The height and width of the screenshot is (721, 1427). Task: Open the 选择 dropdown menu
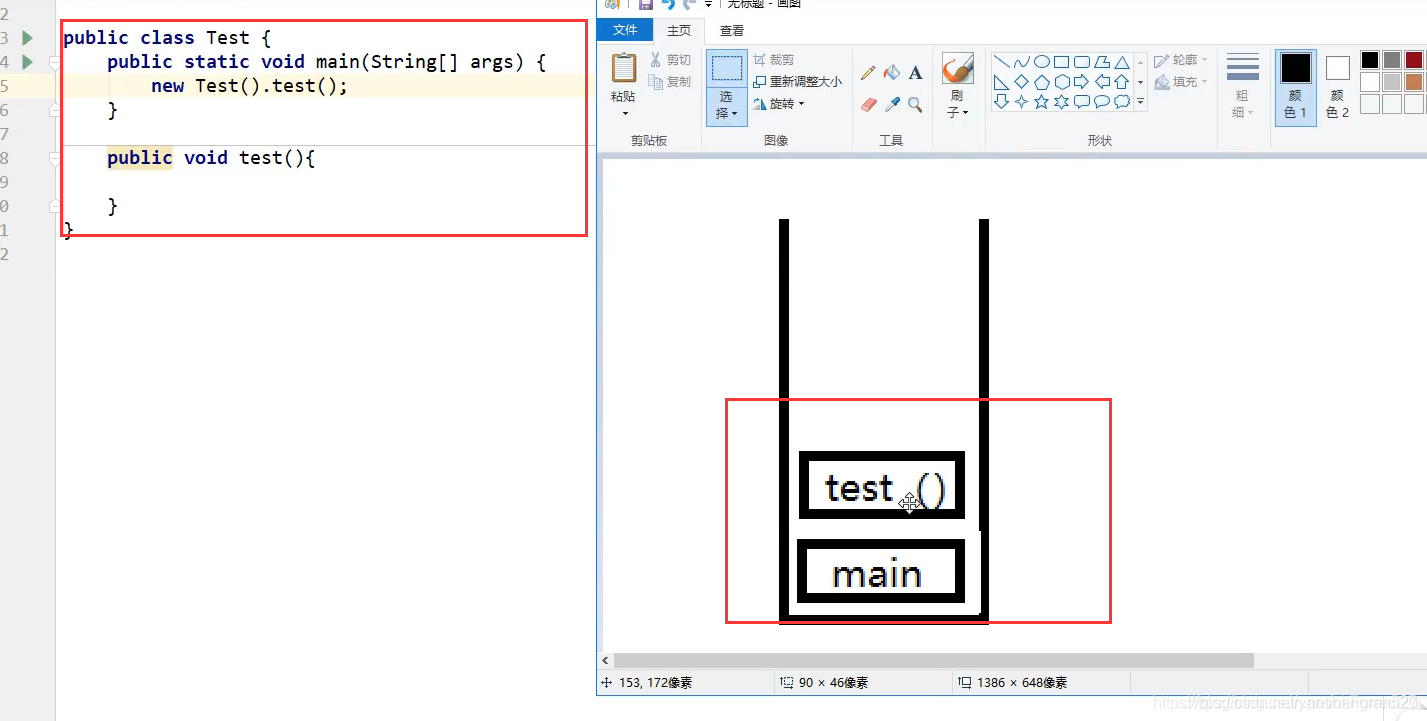[726, 106]
